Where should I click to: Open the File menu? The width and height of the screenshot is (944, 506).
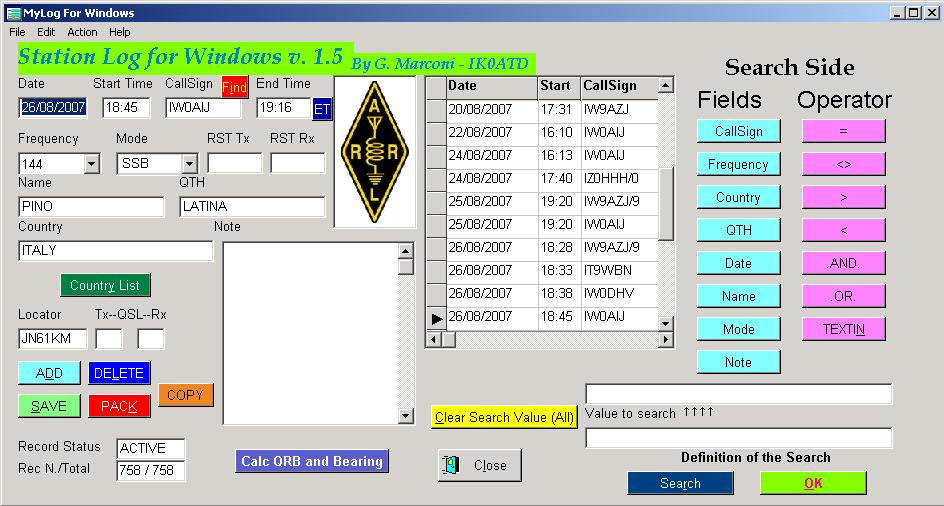[x=17, y=32]
